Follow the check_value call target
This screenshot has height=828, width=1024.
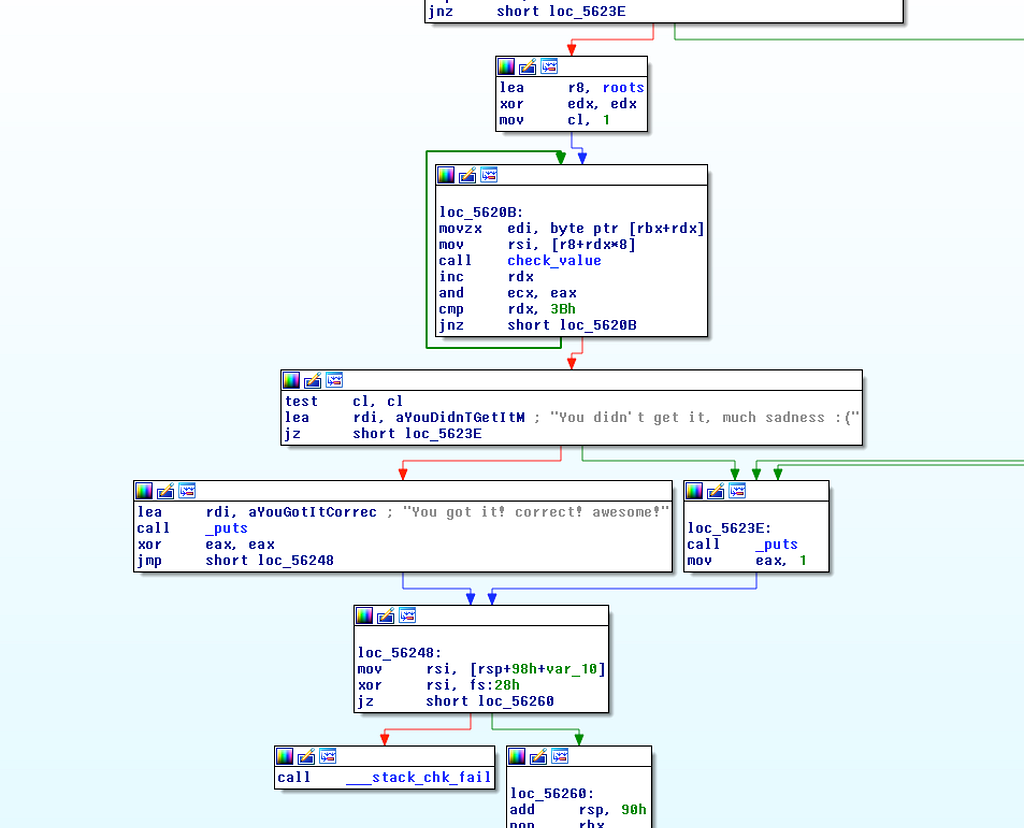point(554,261)
